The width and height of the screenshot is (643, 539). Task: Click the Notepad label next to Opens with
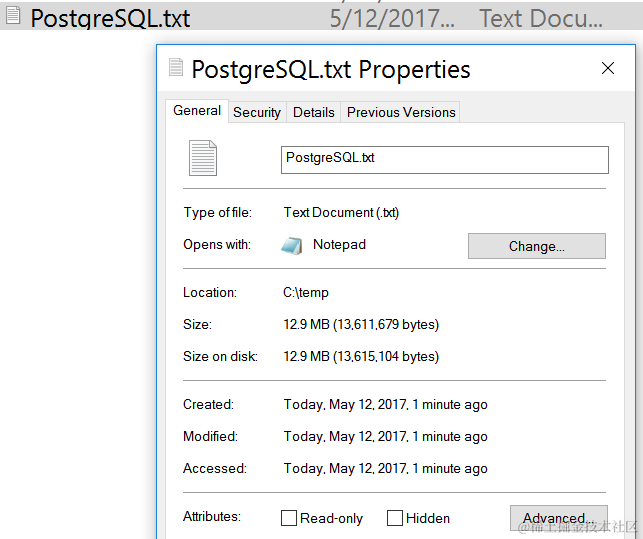tap(339, 245)
